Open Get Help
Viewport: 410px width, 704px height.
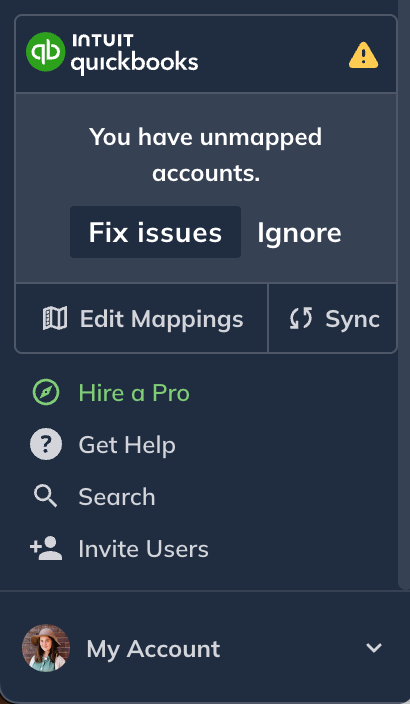coord(127,445)
